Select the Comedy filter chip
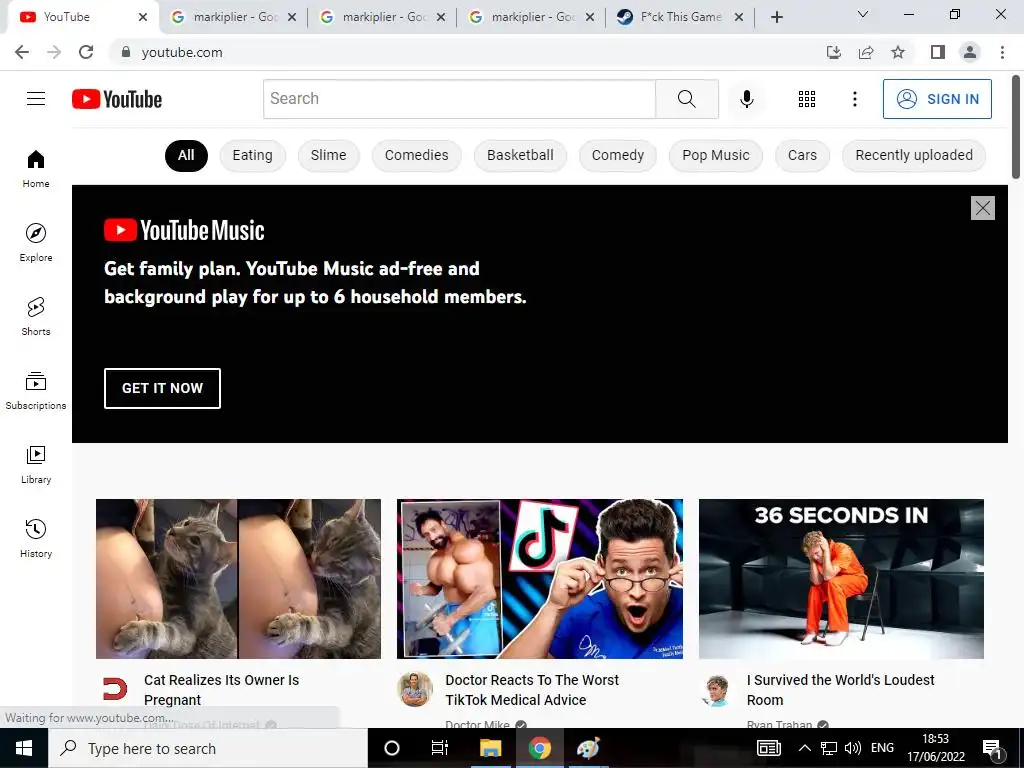This screenshot has height=768, width=1024. [617, 155]
